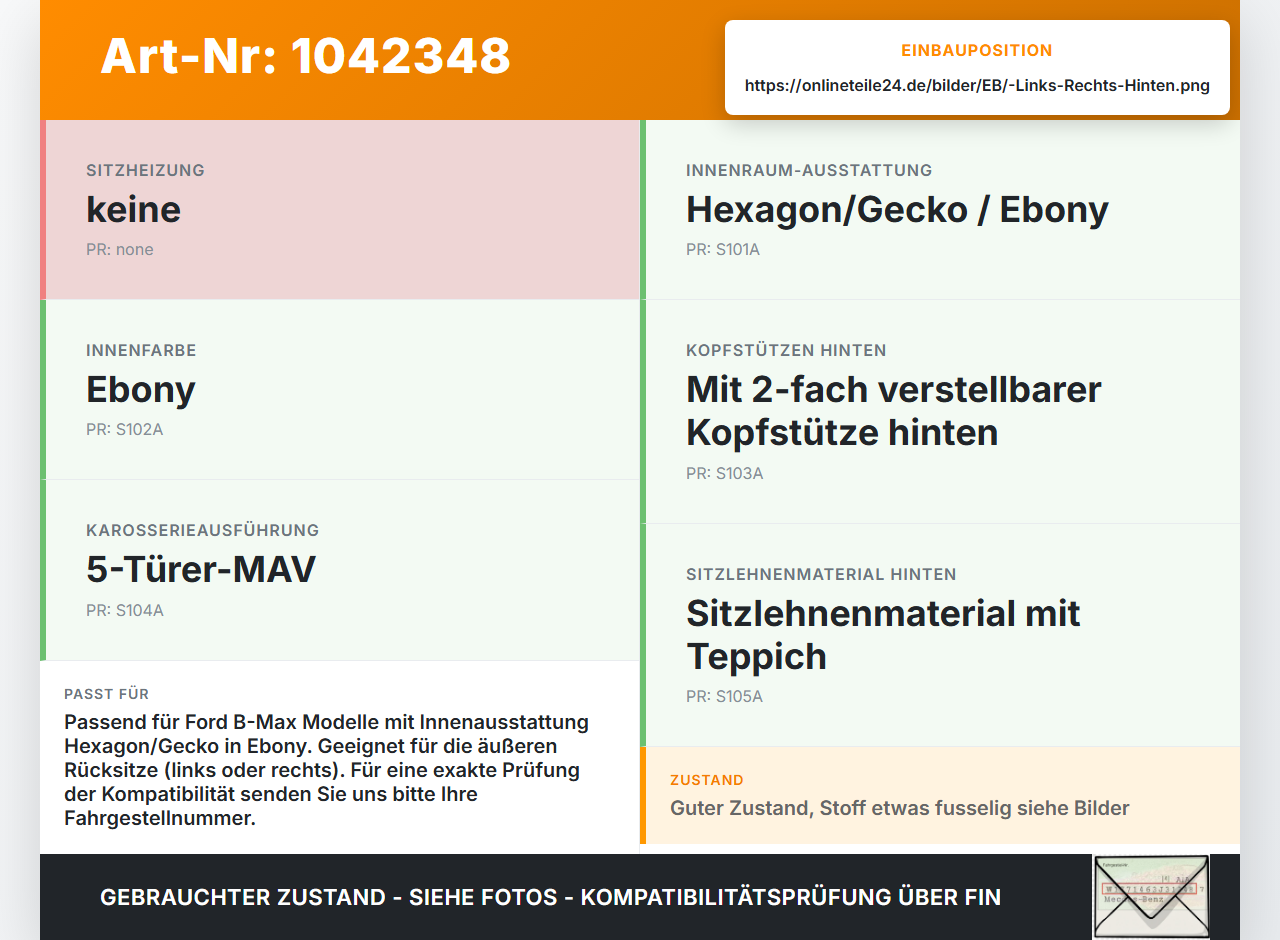Image resolution: width=1280 pixels, height=940 pixels.
Task: Click the orange 'ZUSTAND' label
Action: (x=707, y=780)
